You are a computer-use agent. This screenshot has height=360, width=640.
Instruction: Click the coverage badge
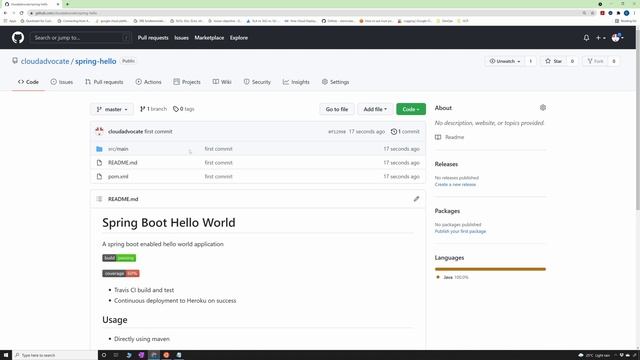coord(121,273)
